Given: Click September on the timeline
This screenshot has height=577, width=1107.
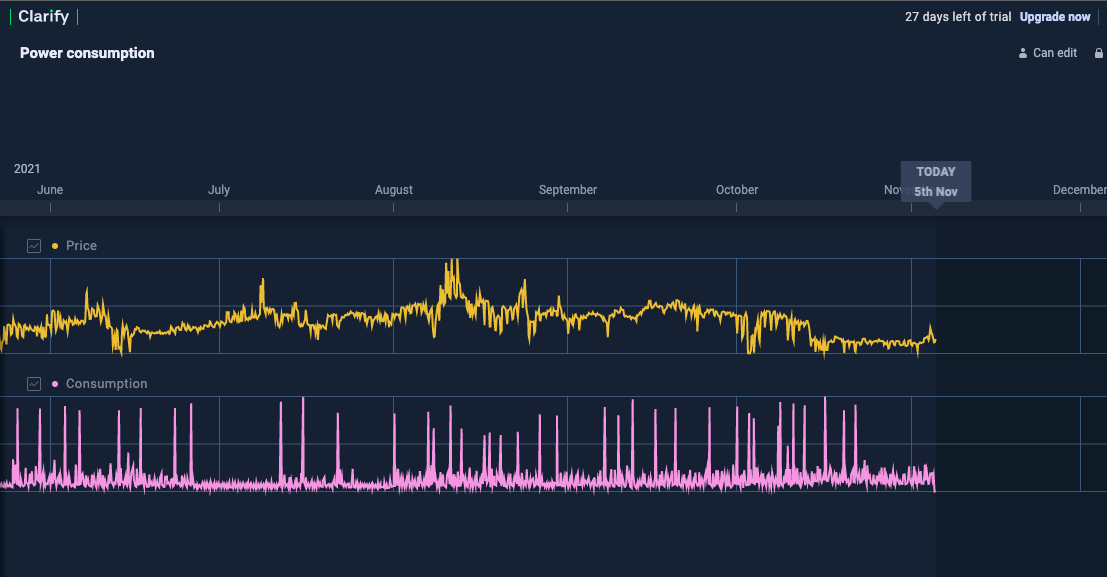Looking at the screenshot, I should [568, 190].
